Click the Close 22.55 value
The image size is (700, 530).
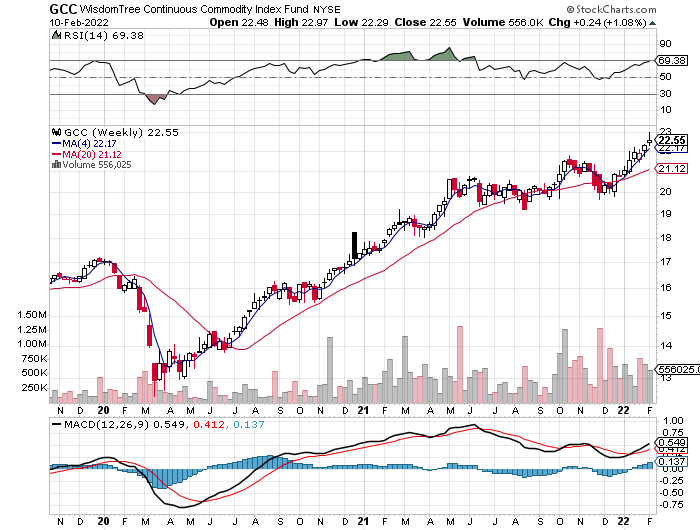point(425,22)
